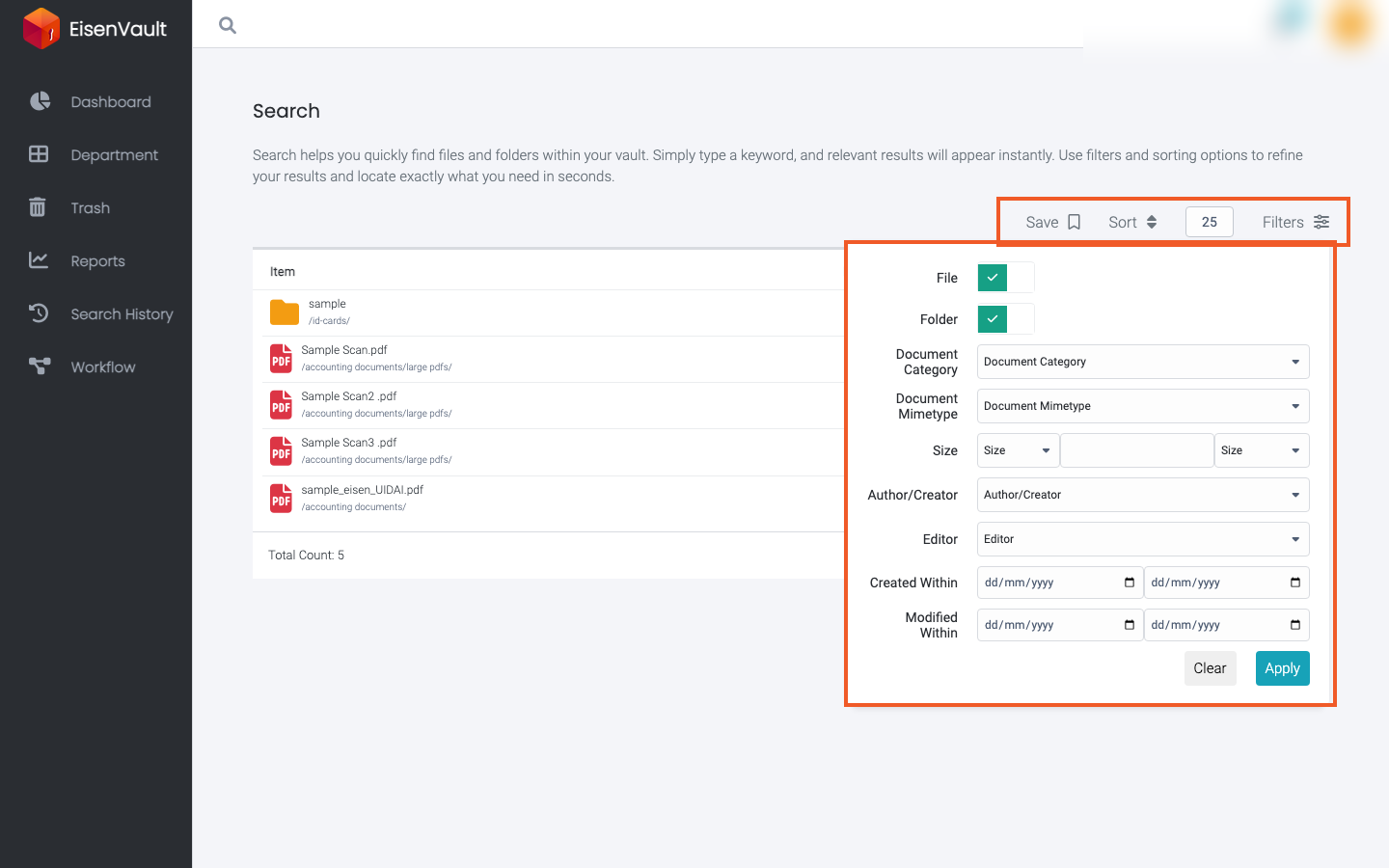Viewport: 1389px width, 868px height.
Task: Open the Sample Scan2 .pdf file name
Action: click(x=349, y=396)
